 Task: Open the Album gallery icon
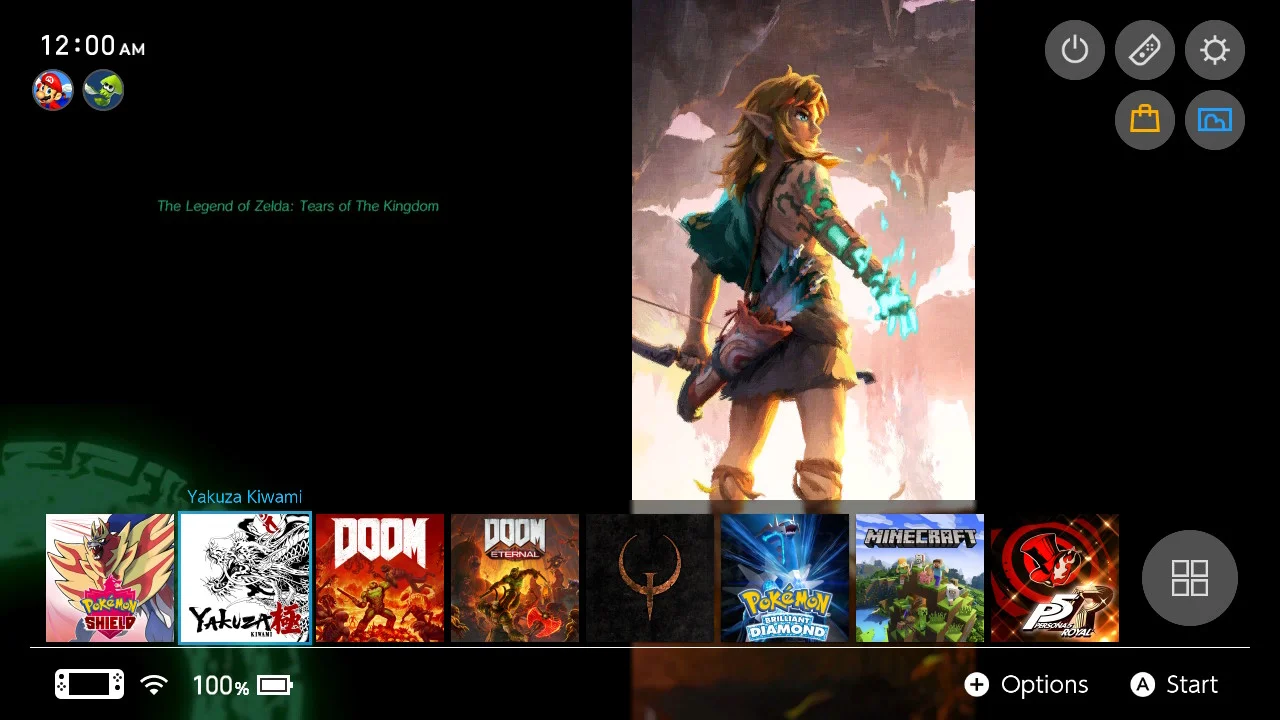(x=1215, y=120)
